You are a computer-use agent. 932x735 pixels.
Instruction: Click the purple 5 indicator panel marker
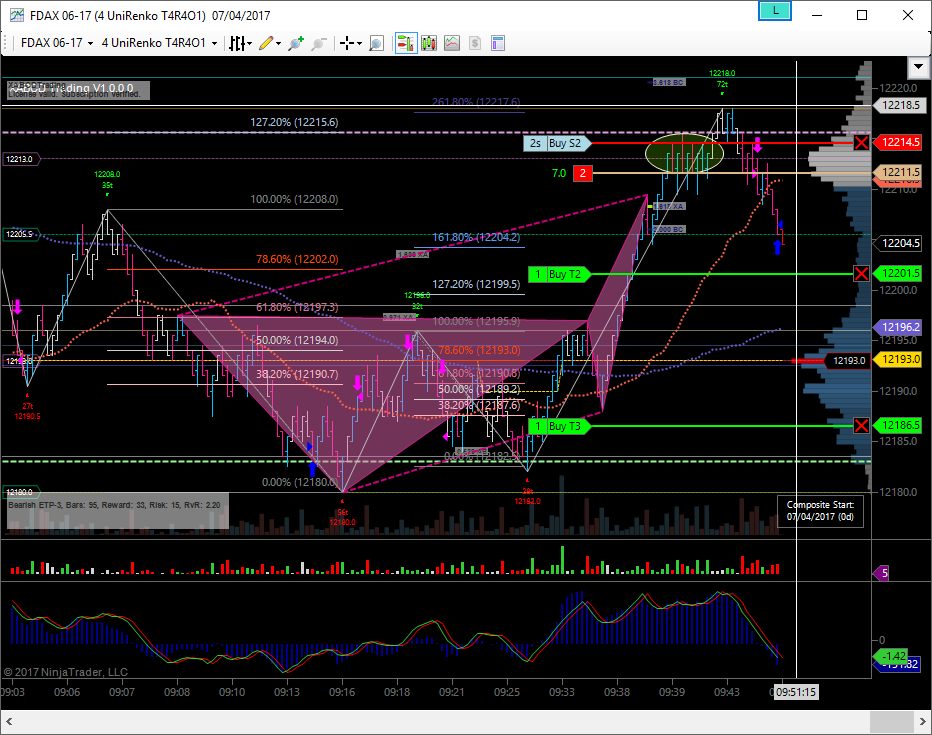[x=881, y=573]
